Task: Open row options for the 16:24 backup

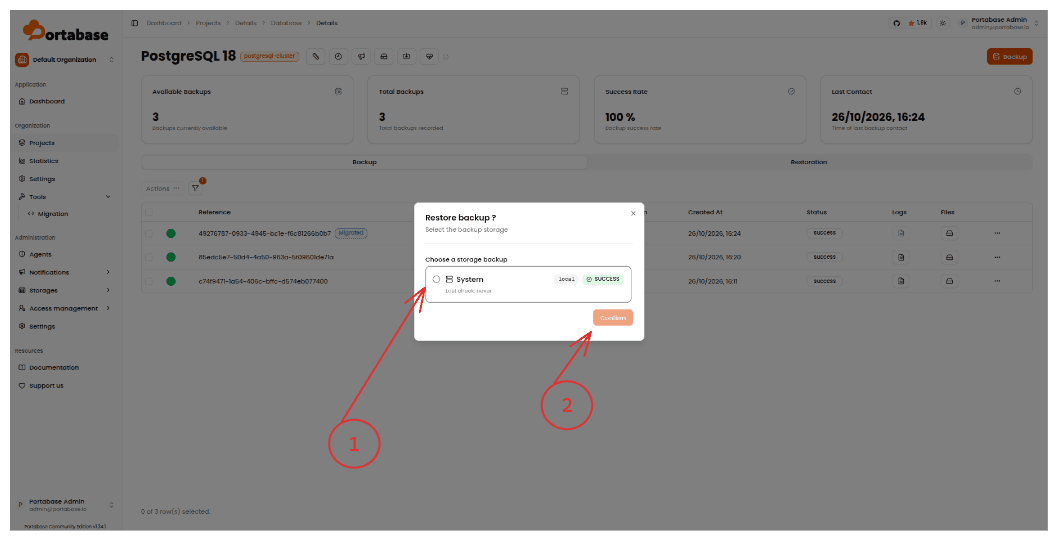Action: 997,233
